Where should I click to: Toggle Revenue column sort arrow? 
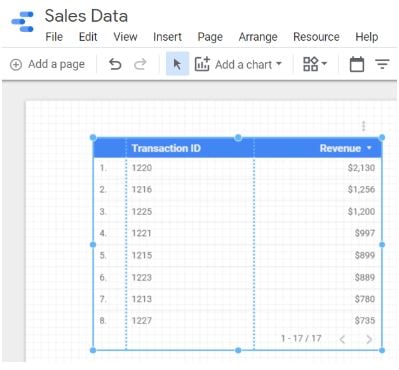(369, 147)
